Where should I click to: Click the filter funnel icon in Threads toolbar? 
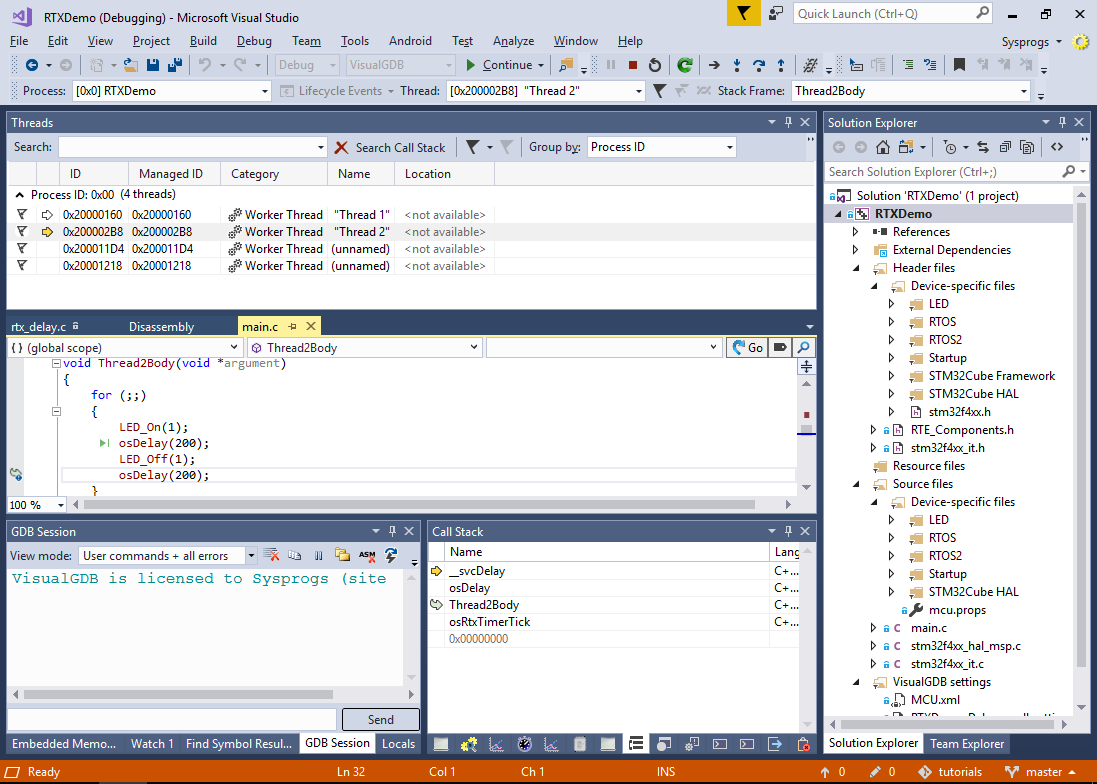472,147
